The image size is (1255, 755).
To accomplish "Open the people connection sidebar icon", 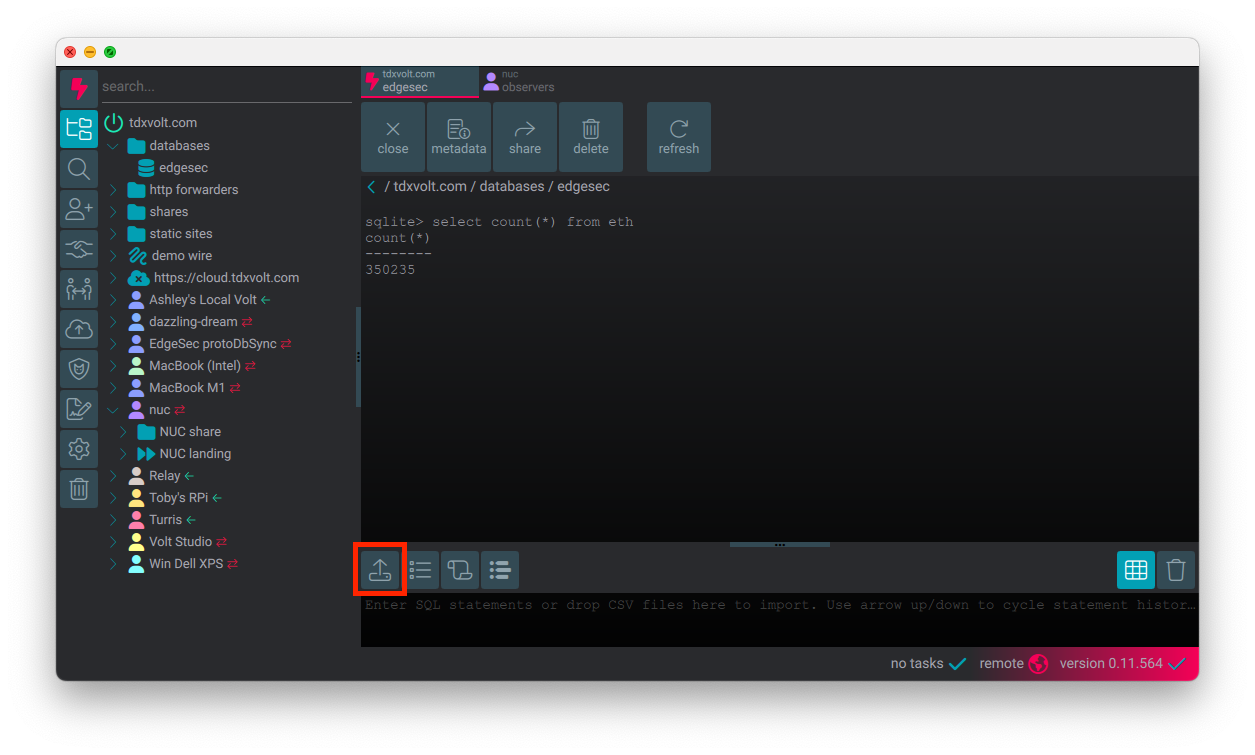I will 79,289.
